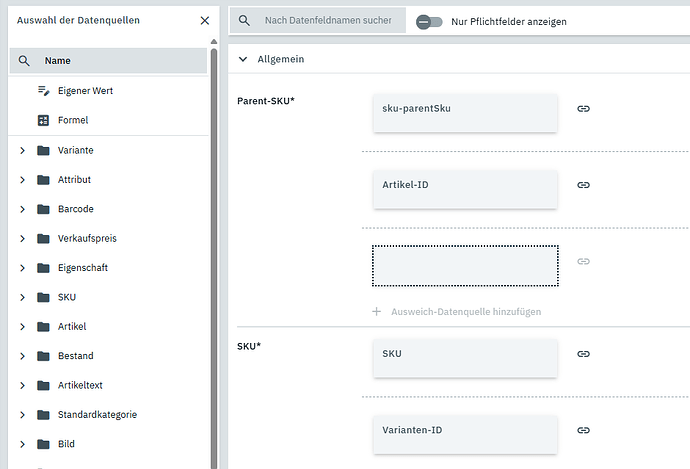
Task: Expand the Variante folder
Action: point(22,151)
